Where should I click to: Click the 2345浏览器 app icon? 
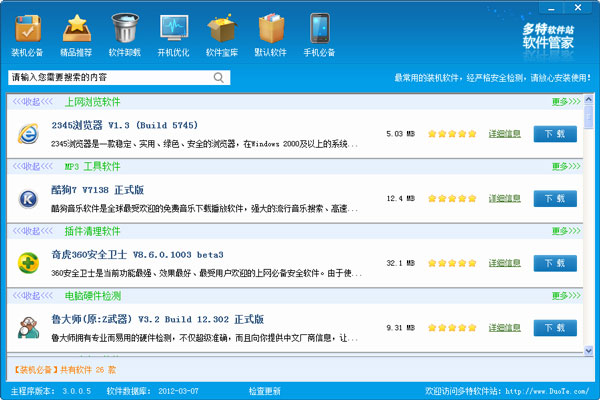pyautogui.click(x=28, y=134)
